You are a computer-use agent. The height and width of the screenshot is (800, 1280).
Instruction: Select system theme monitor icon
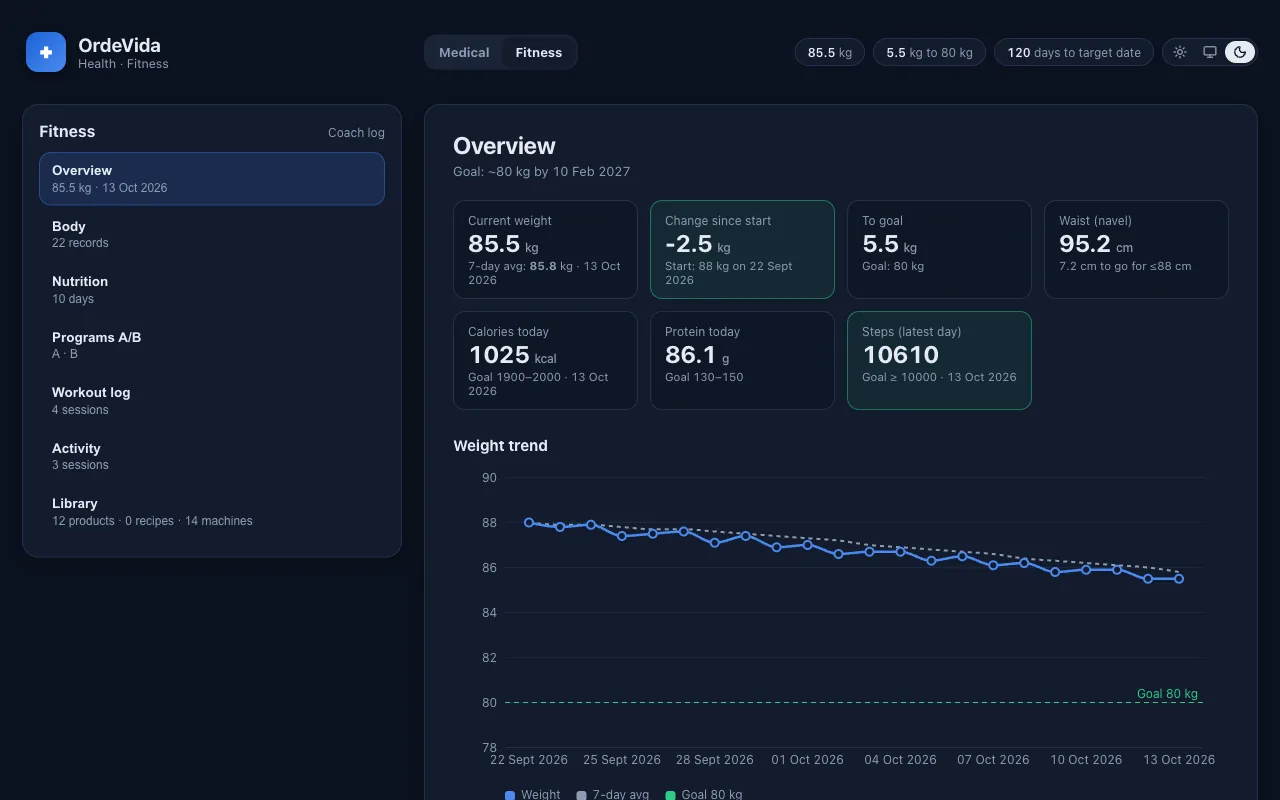tap(1210, 52)
